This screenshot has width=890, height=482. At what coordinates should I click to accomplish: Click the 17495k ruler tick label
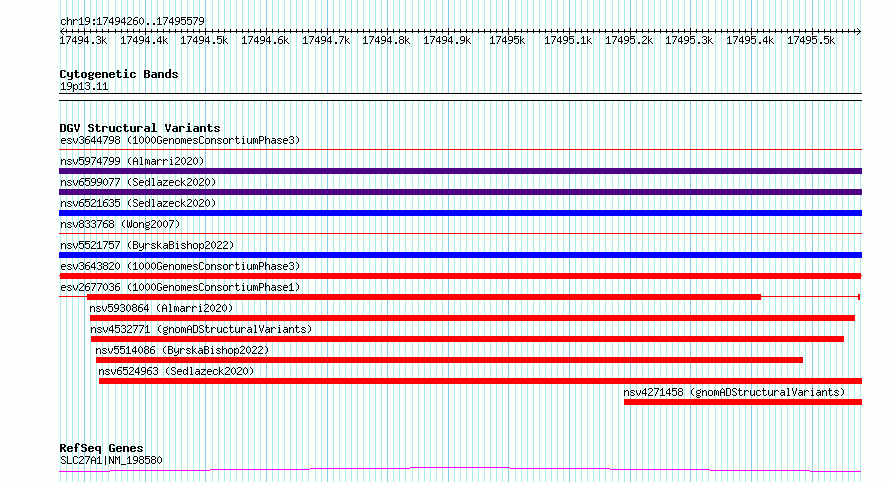507,40
